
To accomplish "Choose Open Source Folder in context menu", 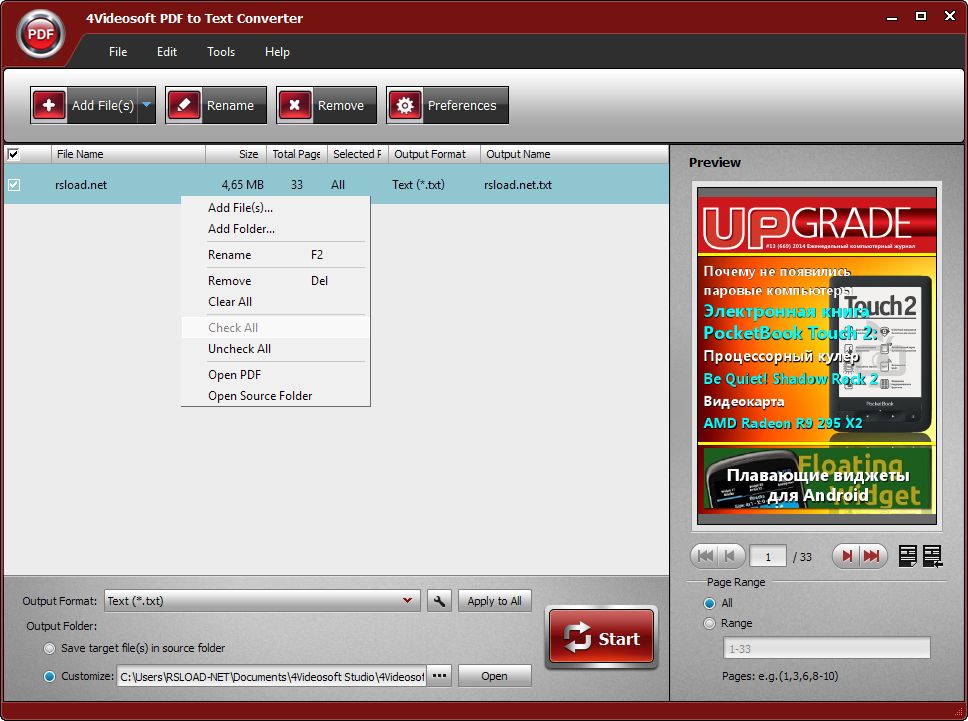I will click(275, 396).
